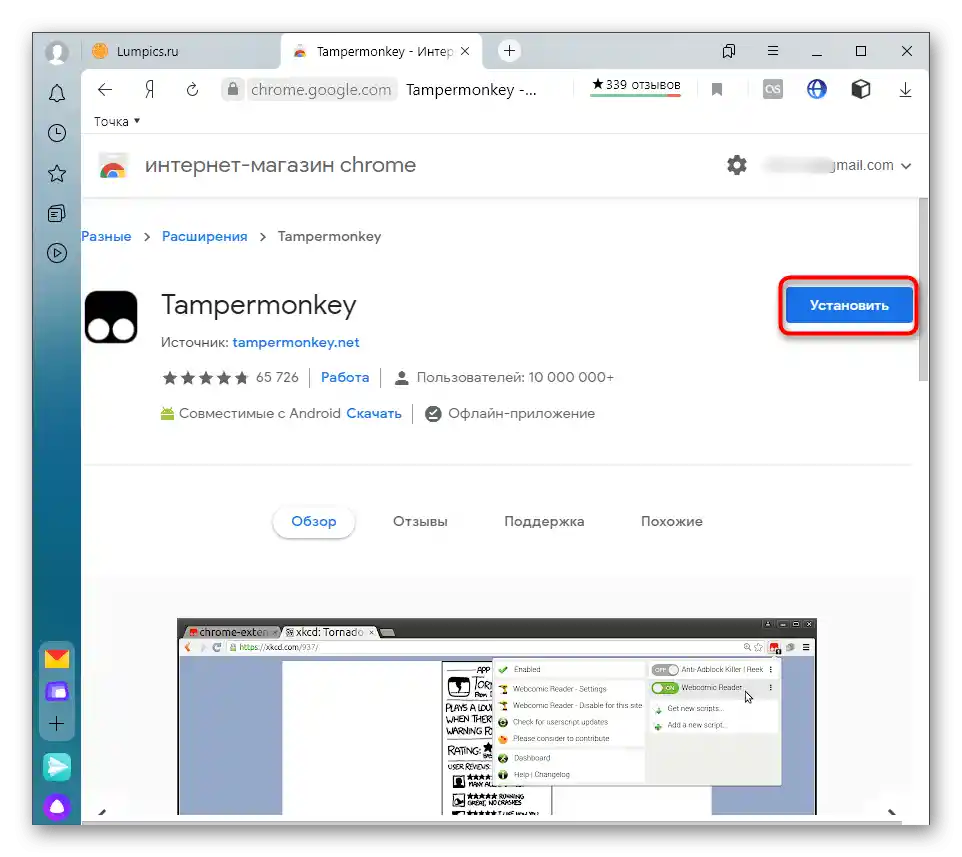
Task: Open Yandex home via Я icon
Action: 149,90
